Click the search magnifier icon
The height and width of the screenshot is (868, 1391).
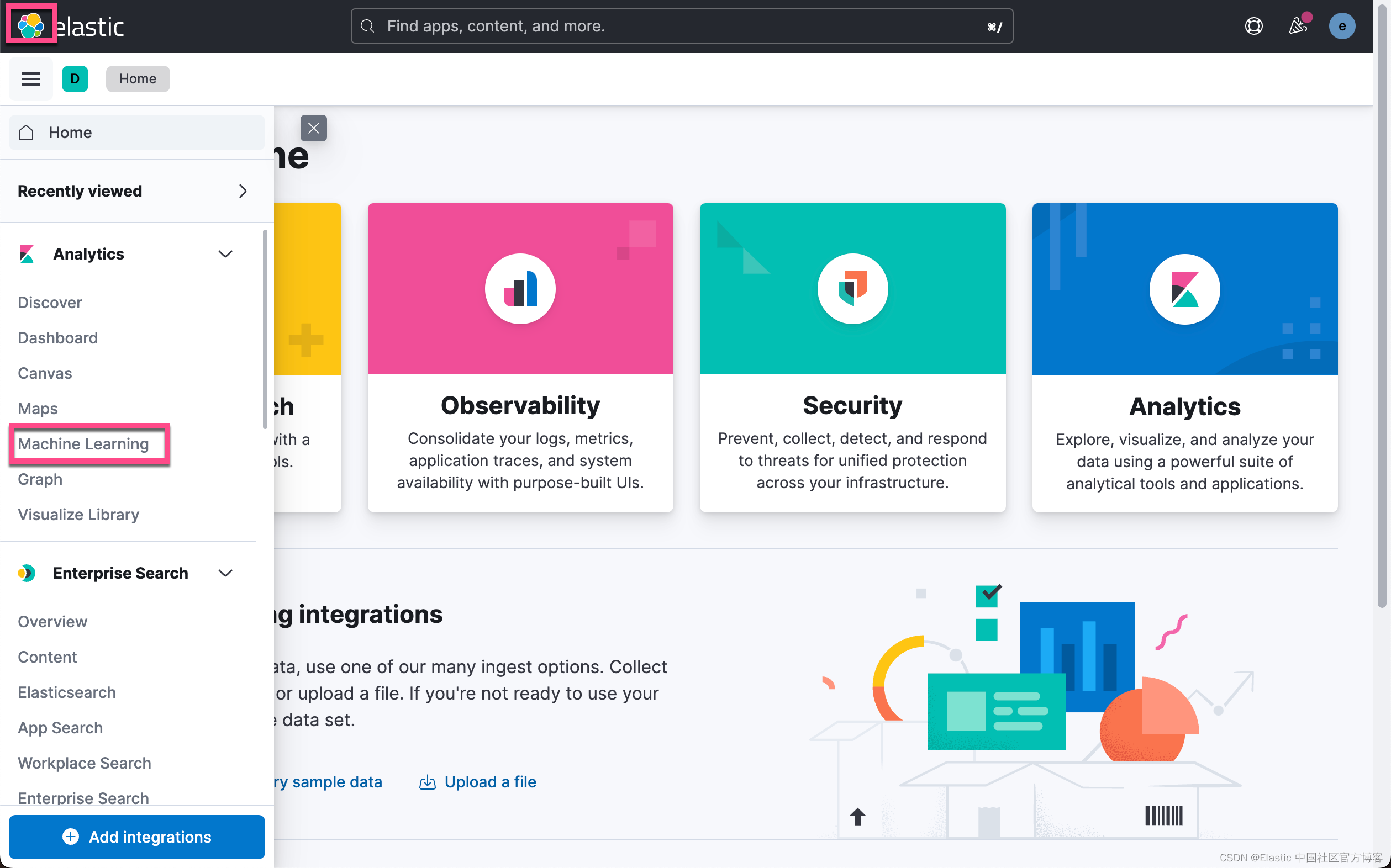367,26
